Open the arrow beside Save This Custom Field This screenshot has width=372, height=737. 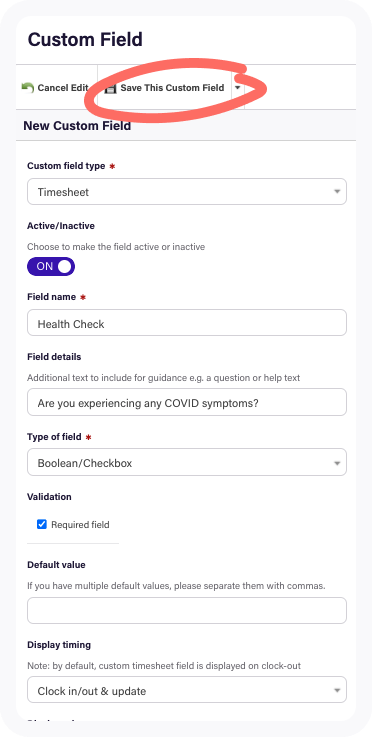[238, 87]
